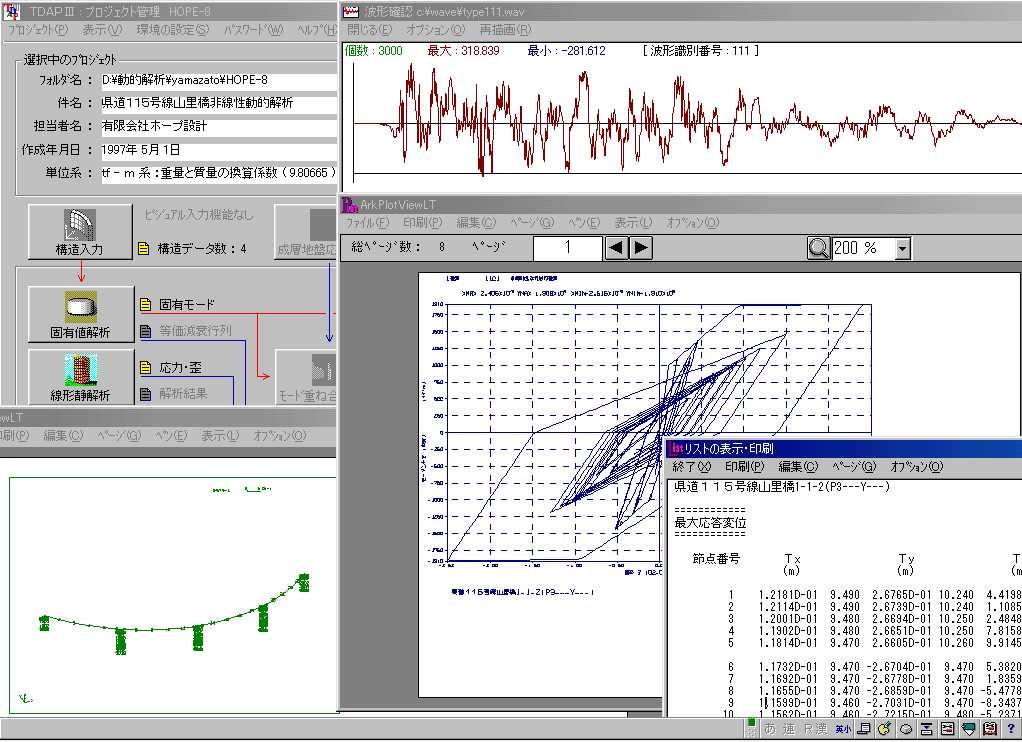The image size is (1022, 742).
Task: Click the green tag IME tray icon
Action: [x=969, y=729]
